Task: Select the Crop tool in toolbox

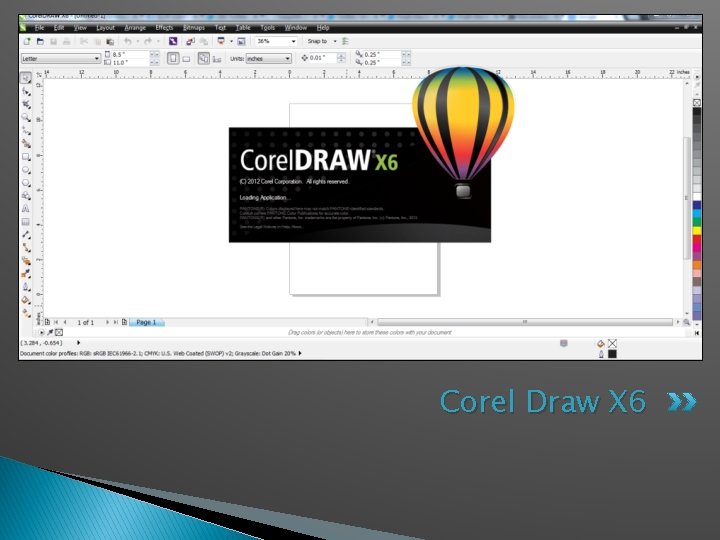Action: coord(26,105)
